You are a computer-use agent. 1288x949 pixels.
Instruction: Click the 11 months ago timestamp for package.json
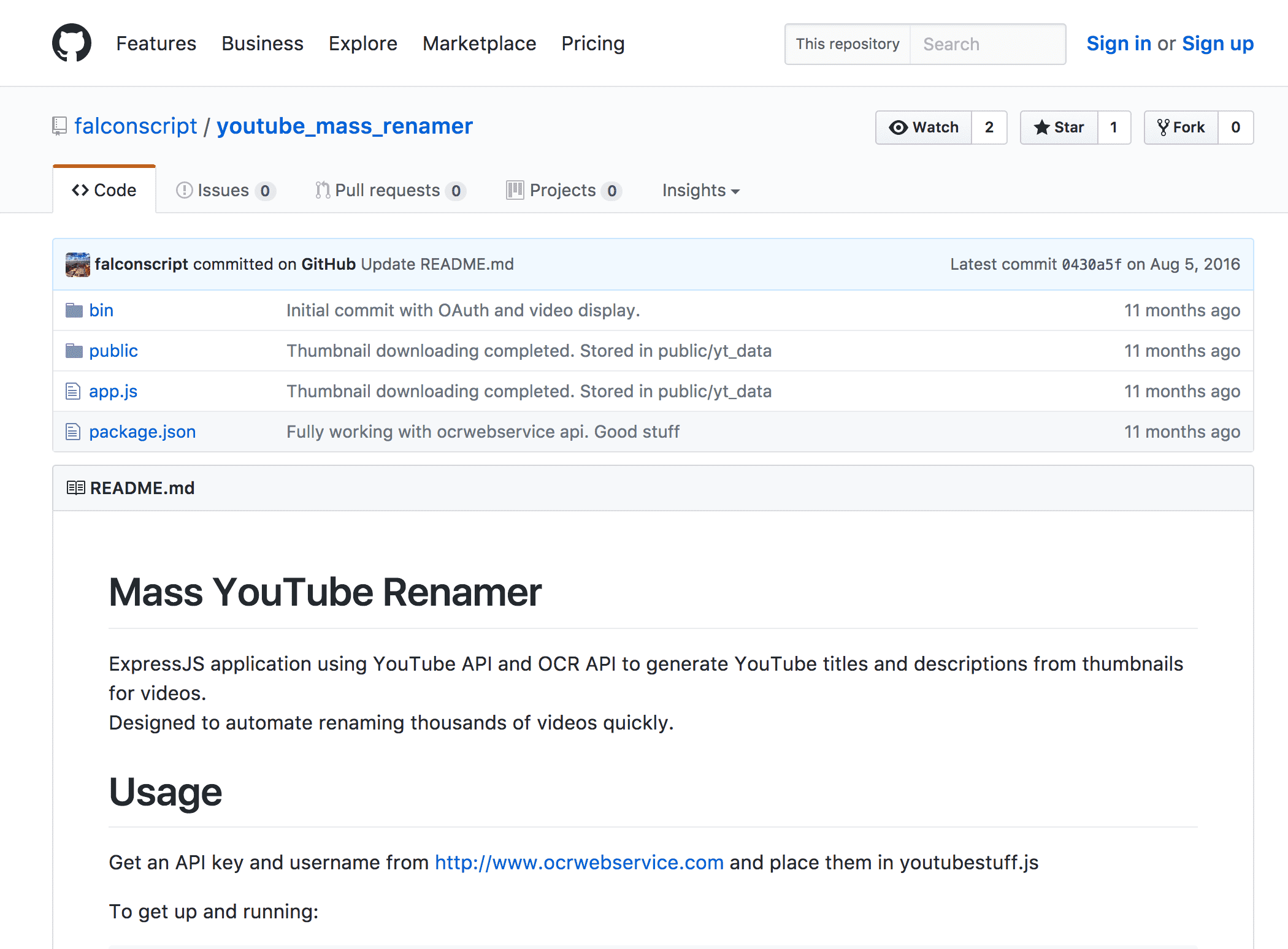pos(1182,432)
